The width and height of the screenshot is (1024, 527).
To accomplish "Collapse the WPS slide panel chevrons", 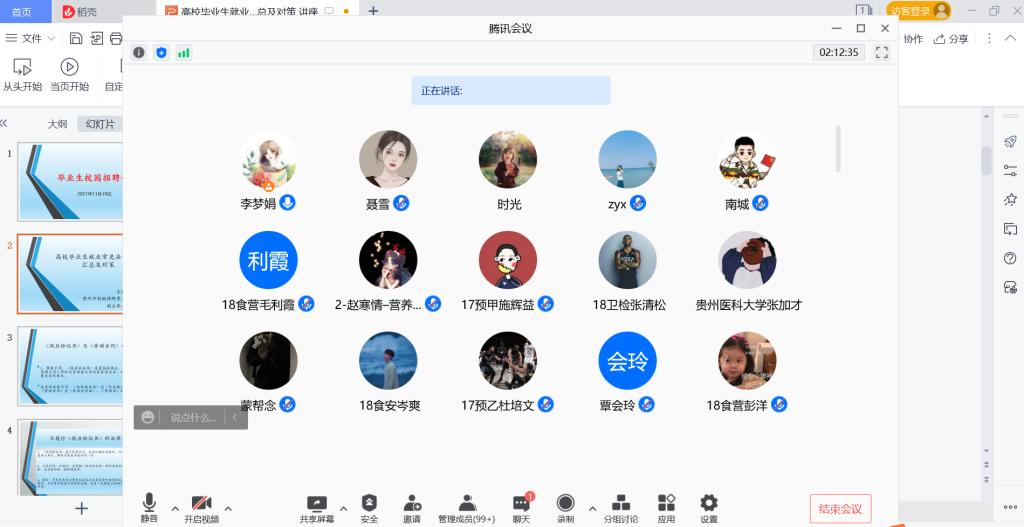I will point(4,123).
